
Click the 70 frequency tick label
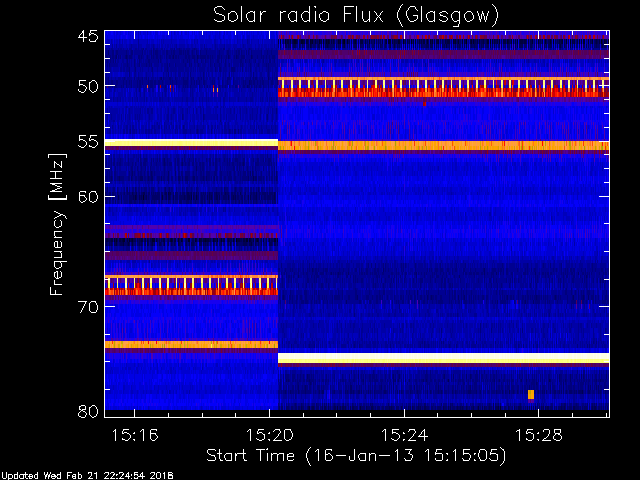[88, 307]
